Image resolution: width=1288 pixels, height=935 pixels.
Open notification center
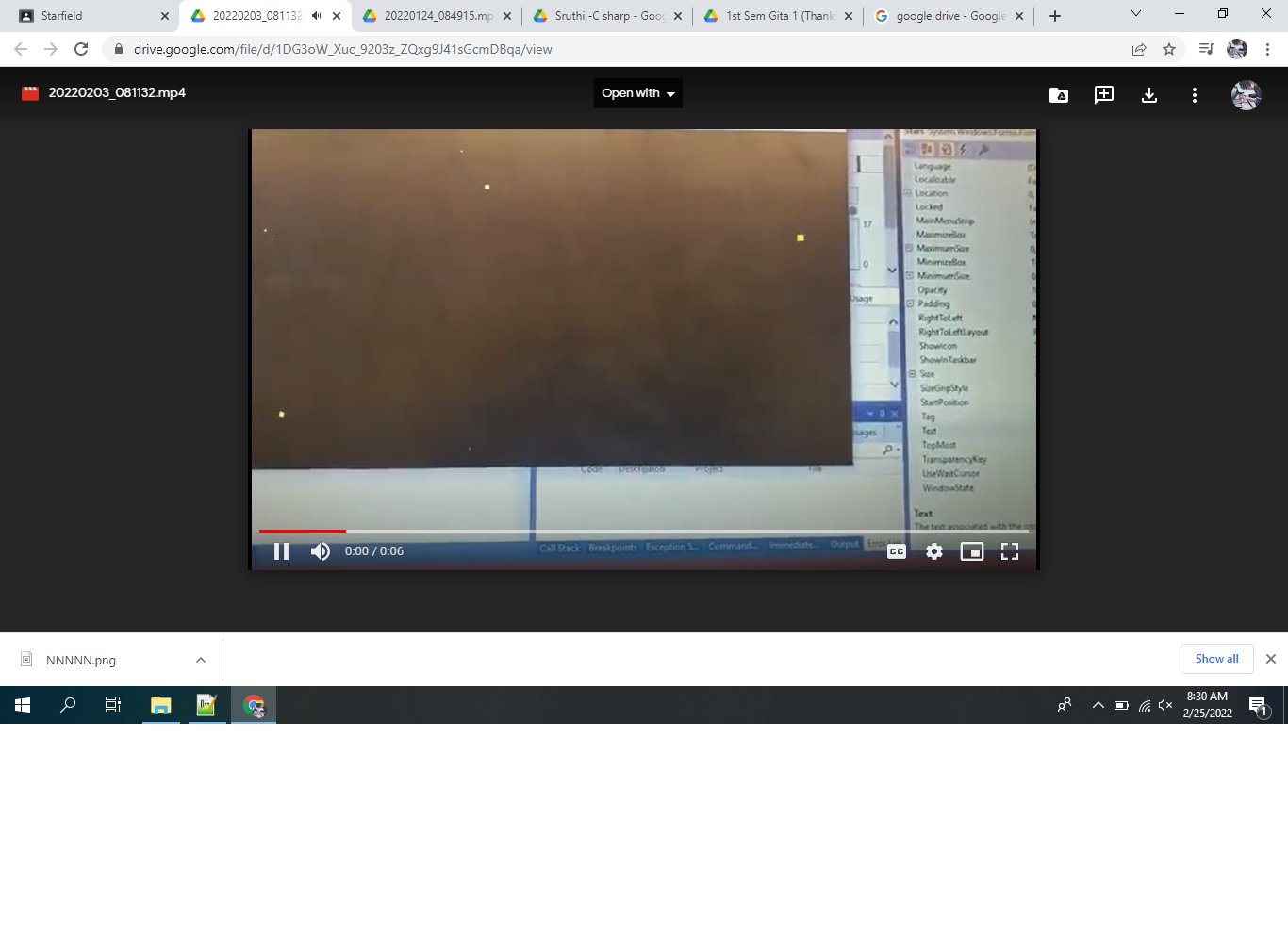[x=1258, y=705]
